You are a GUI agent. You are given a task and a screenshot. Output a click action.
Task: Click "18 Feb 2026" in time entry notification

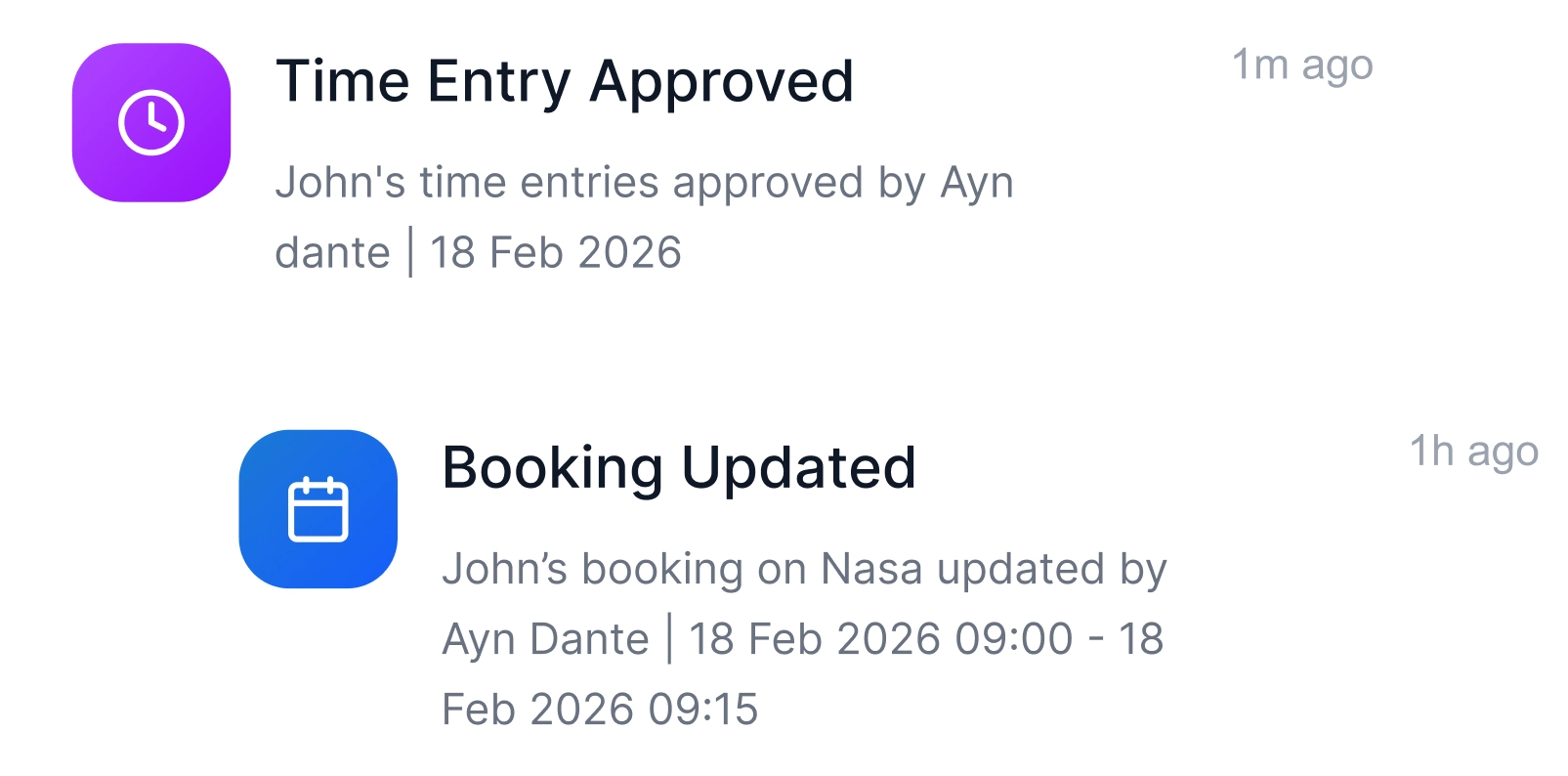[x=556, y=253]
